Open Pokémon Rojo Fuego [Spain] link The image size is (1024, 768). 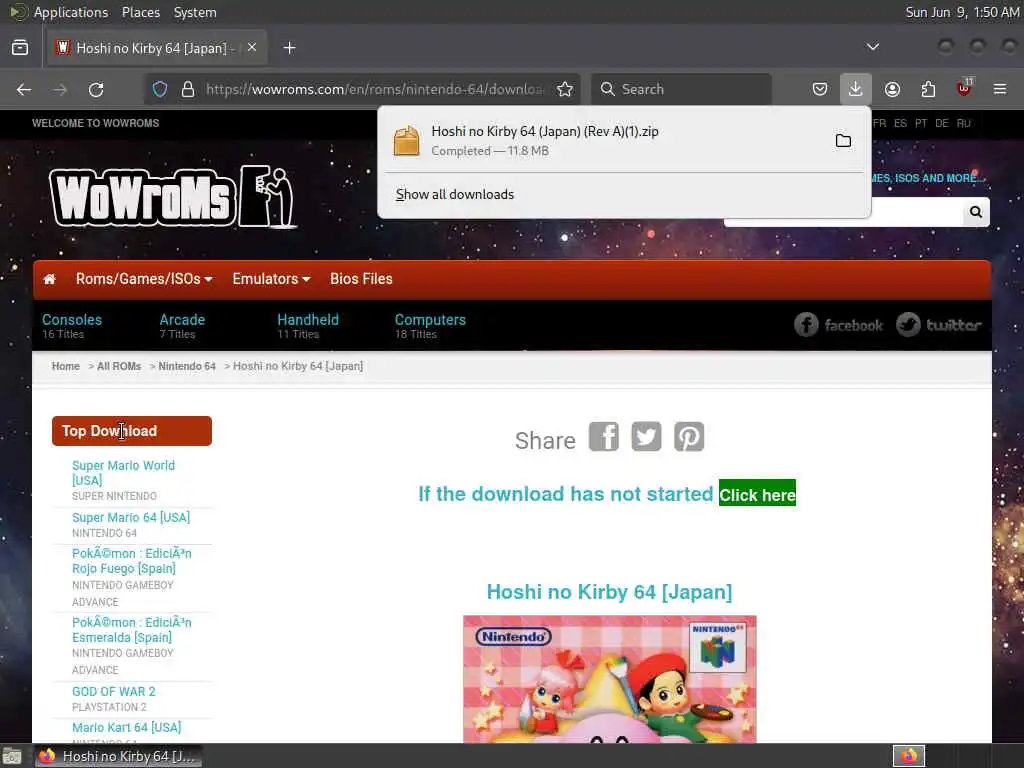click(131, 561)
